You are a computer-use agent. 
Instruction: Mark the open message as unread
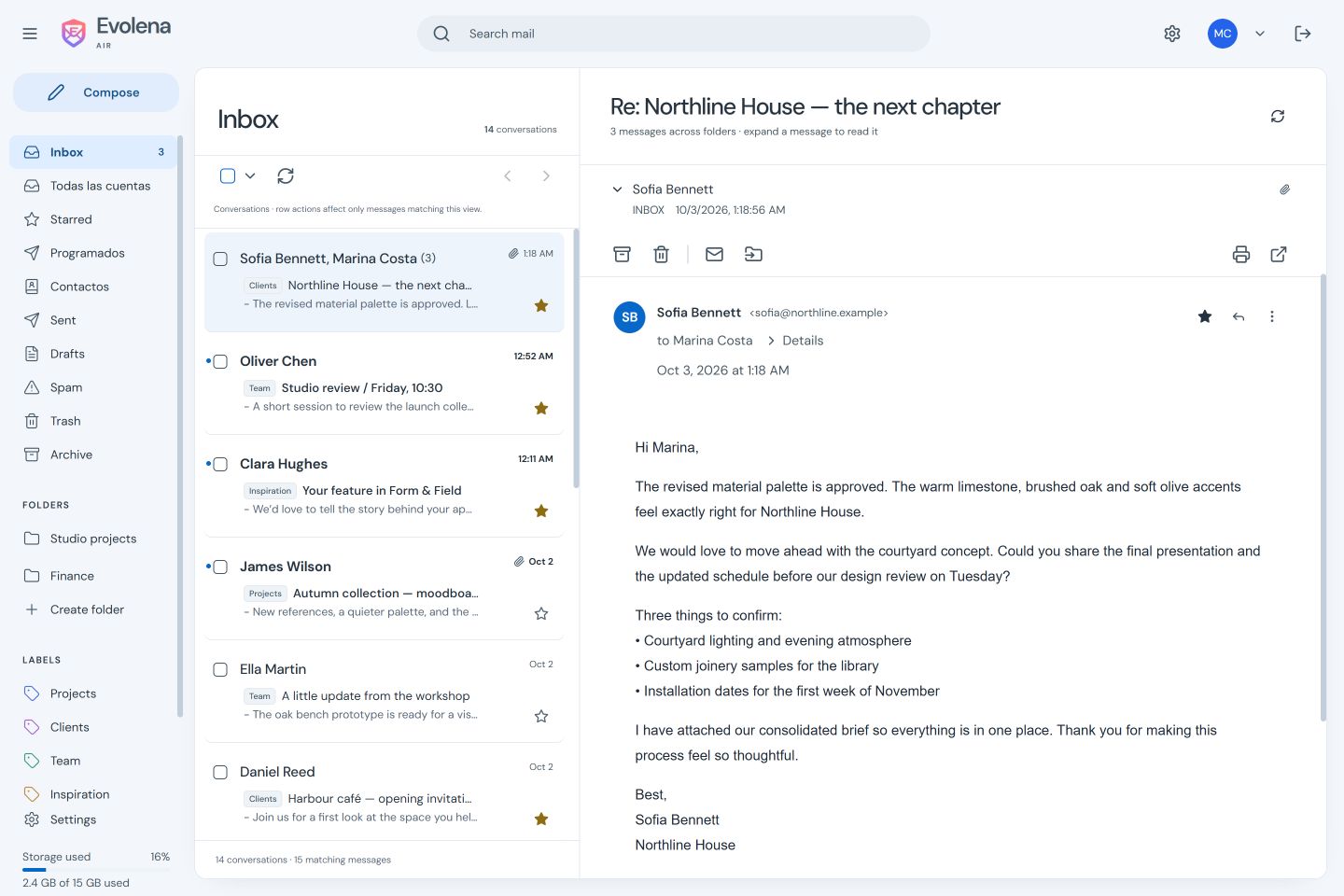[714, 254]
